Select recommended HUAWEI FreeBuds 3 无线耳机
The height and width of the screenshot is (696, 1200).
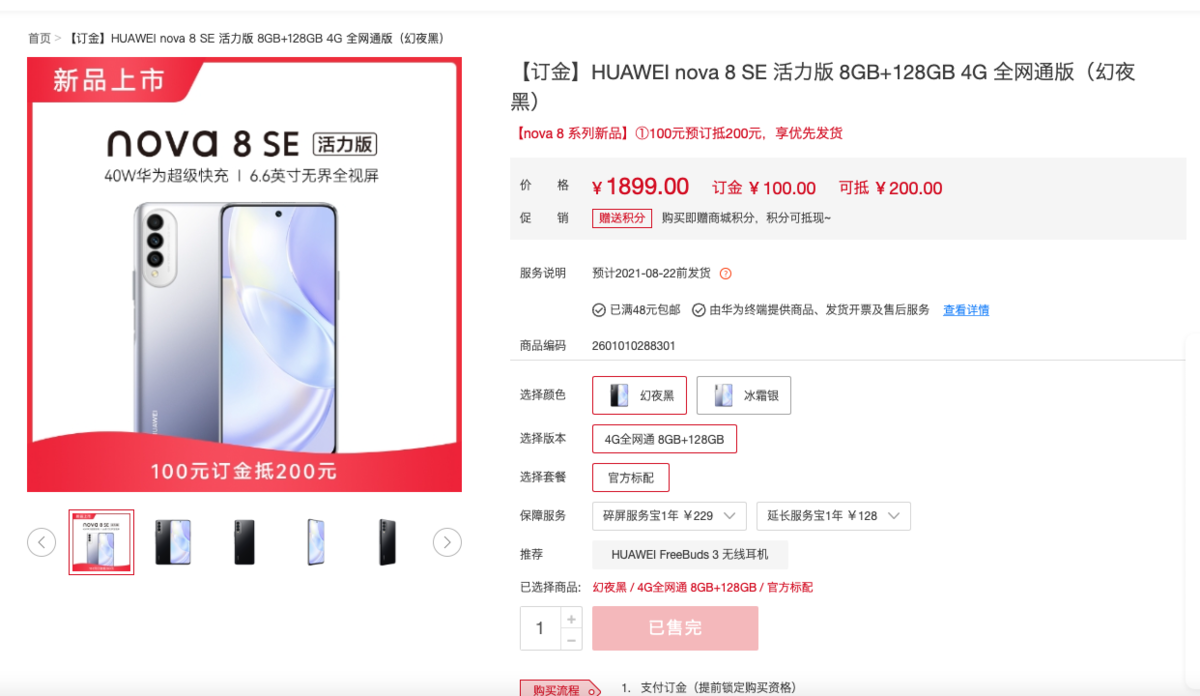click(690, 555)
